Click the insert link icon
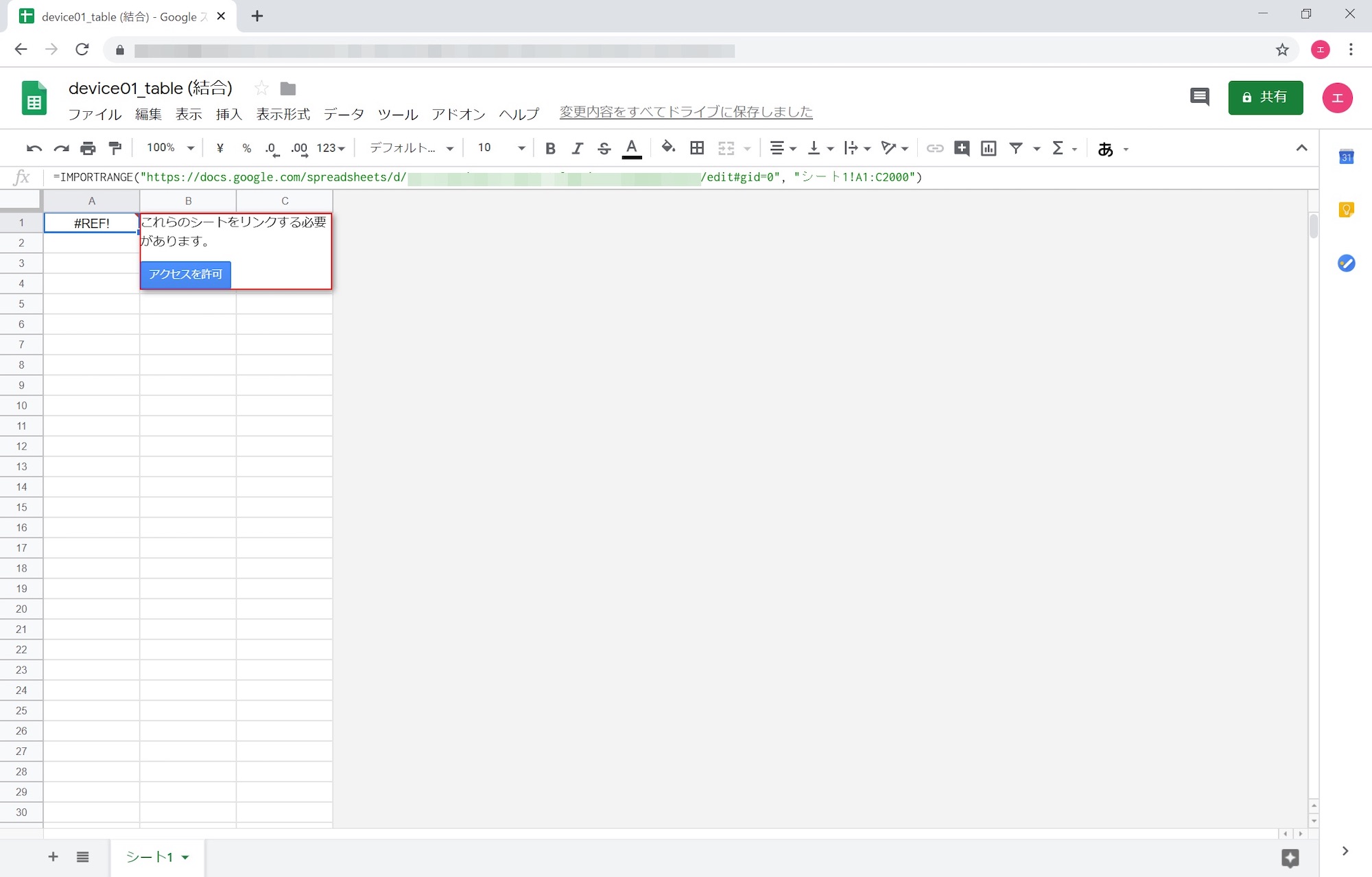Screen dimensions: 1372x877 click(x=935, y=148)
